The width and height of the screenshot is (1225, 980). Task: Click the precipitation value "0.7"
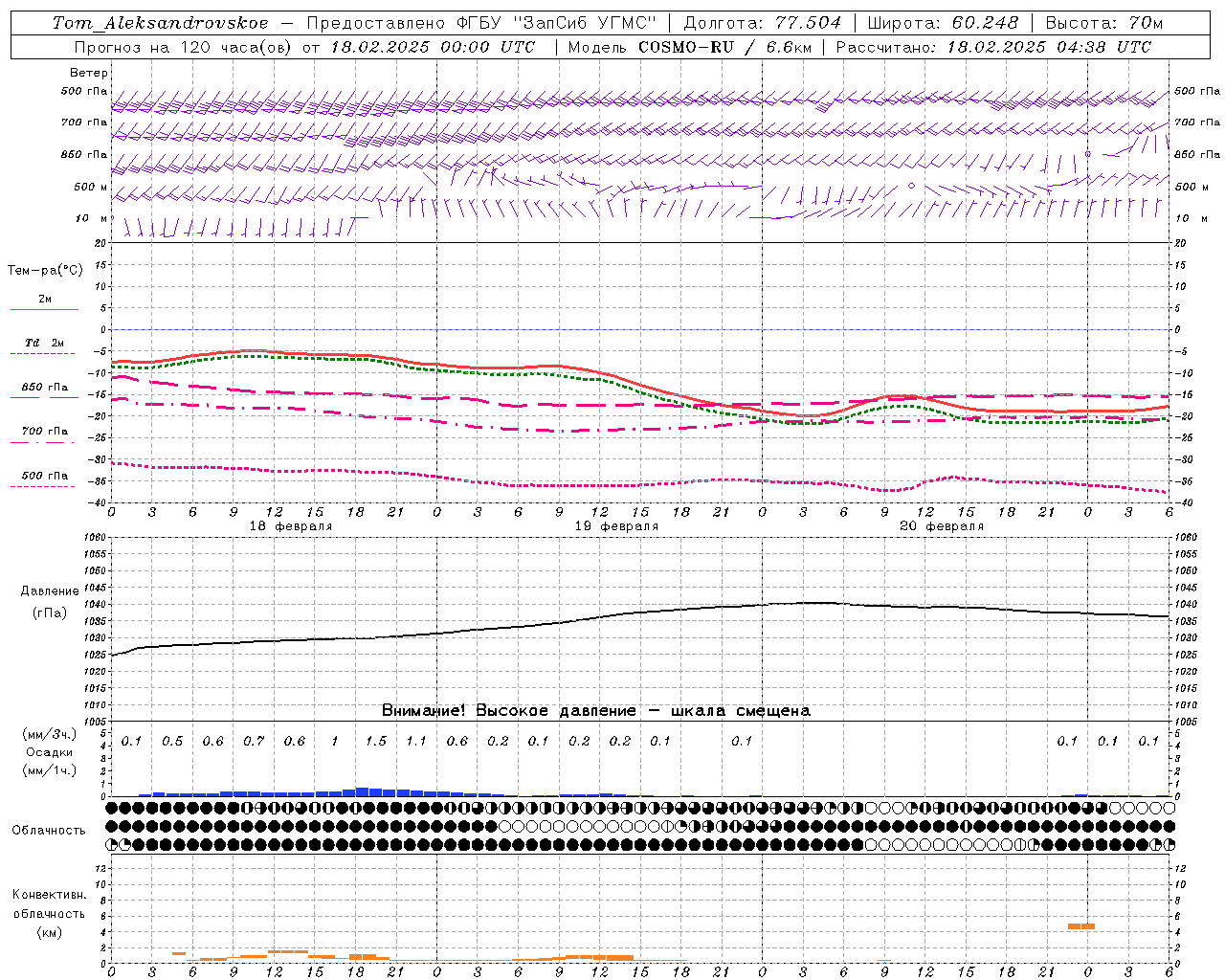point(254,741)
